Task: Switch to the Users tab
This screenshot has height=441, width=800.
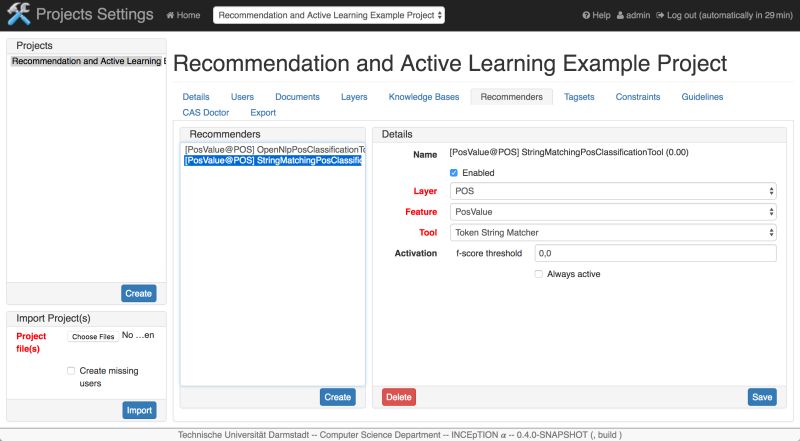Action: [x=242, y=97]
